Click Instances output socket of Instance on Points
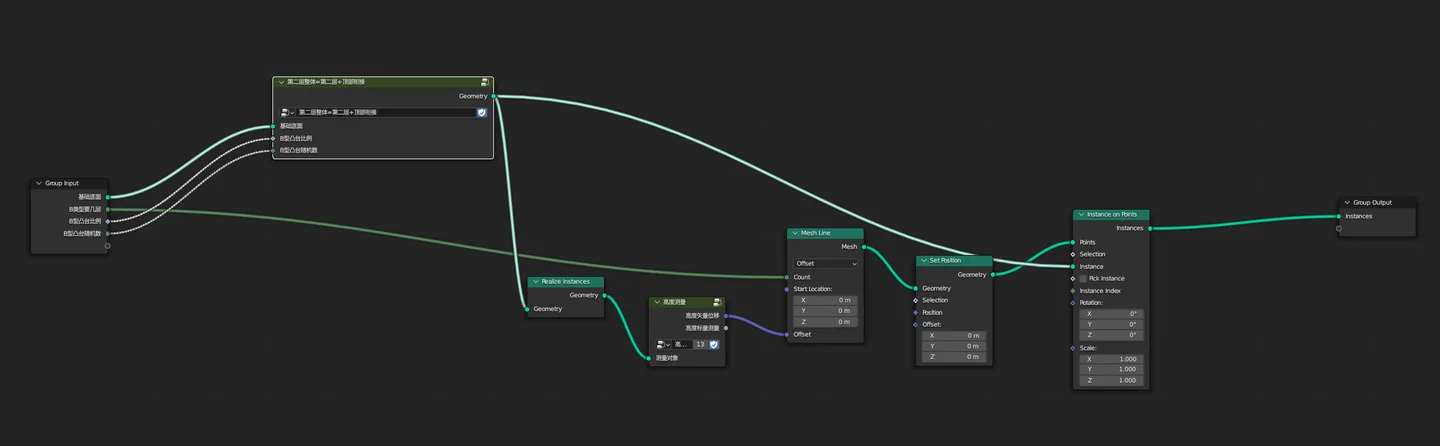1440x446 pixels. pos(1150,228)
